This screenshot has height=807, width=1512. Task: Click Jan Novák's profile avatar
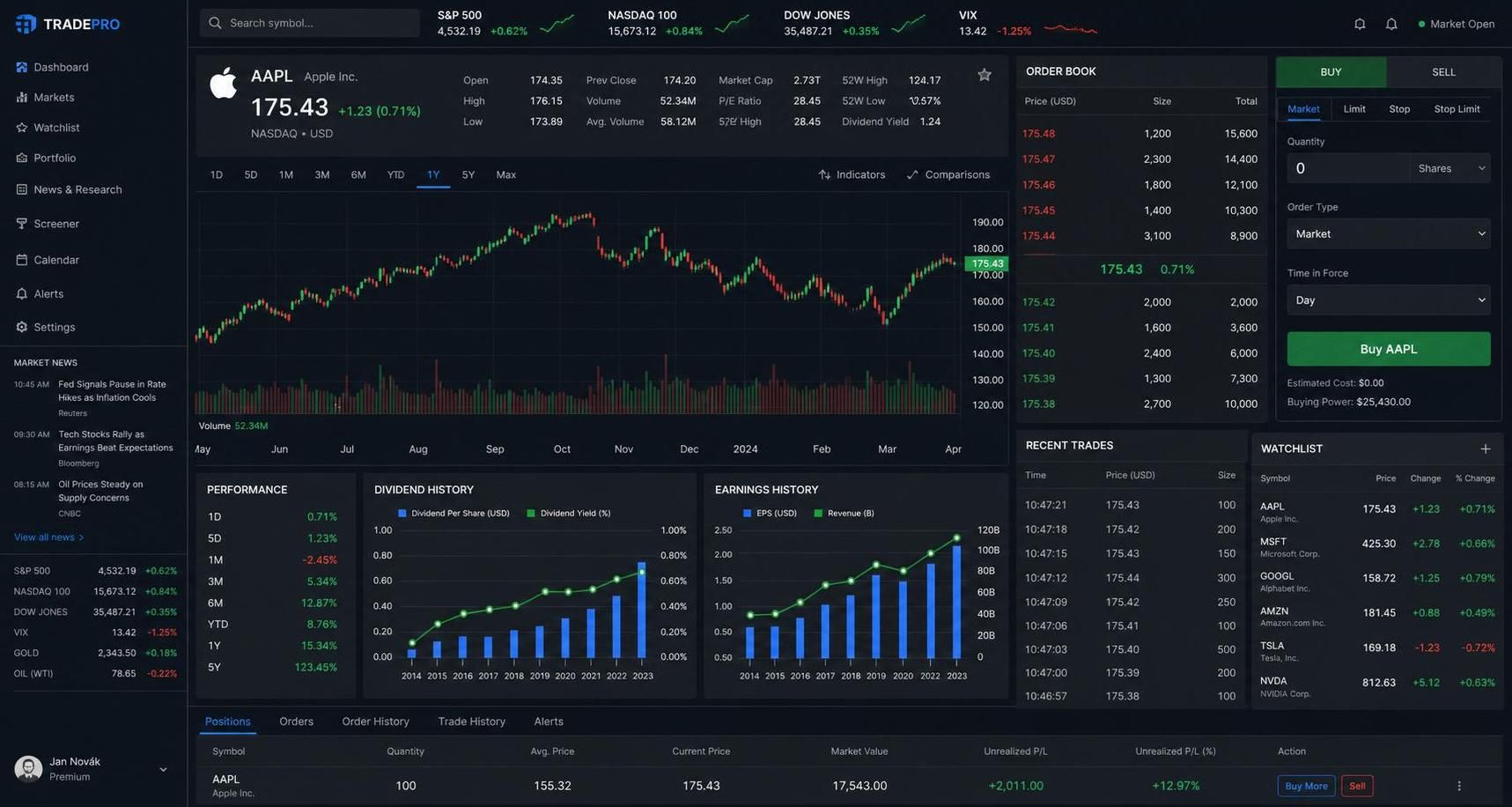pos(28,768)
